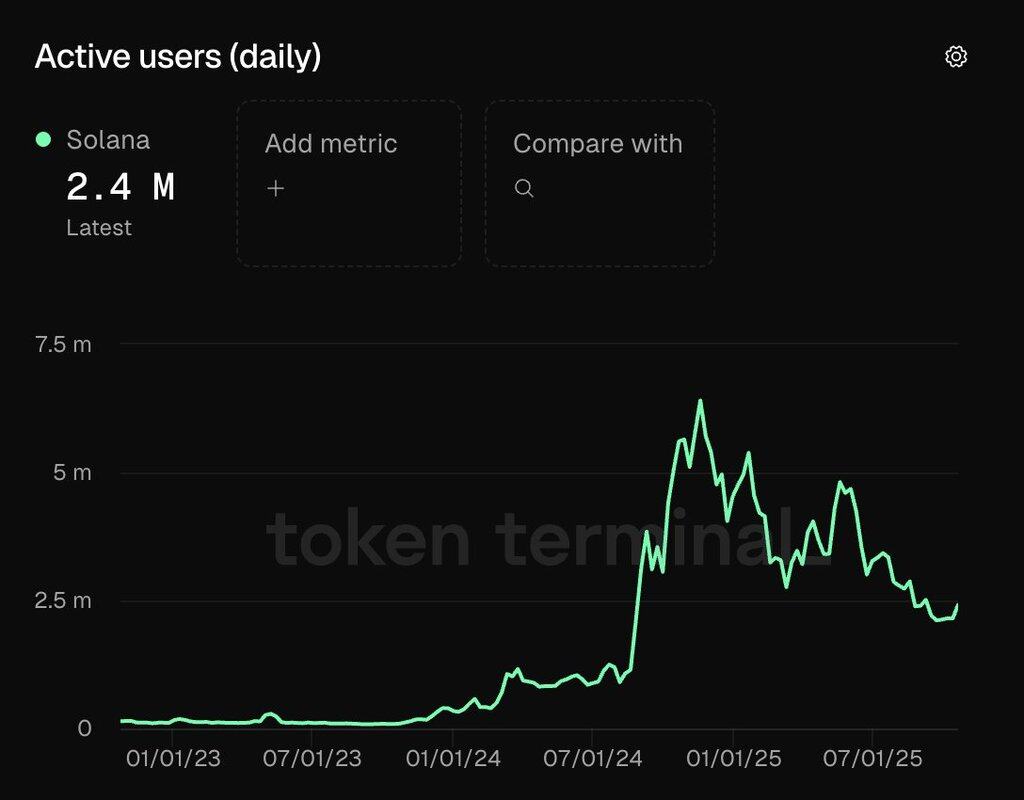1024x800 pixels.
Task: Select the 07/01/23 x-axis date label
Action: (313, 759)
